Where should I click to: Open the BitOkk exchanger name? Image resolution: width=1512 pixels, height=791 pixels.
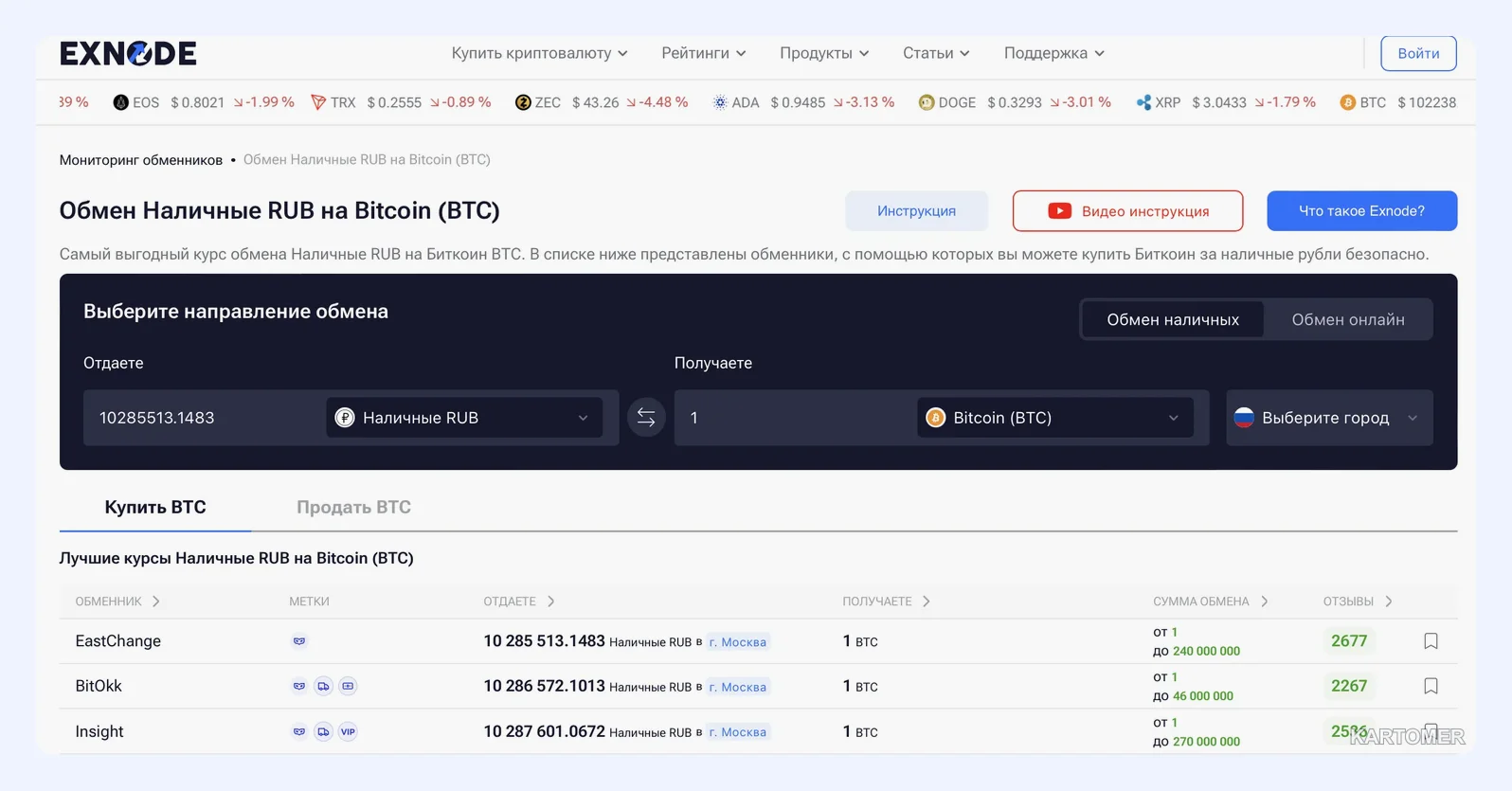[99, 686]
